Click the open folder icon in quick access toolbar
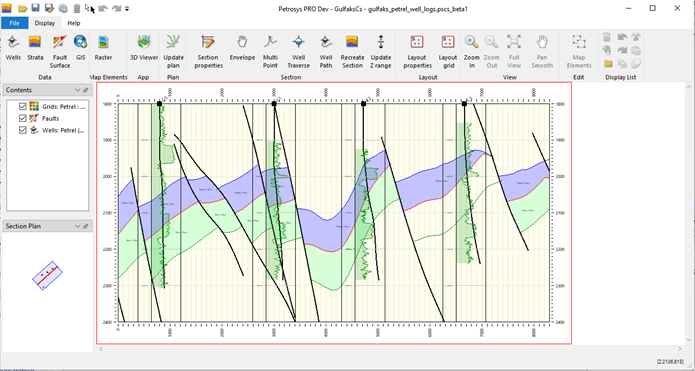 click(22, 8)
